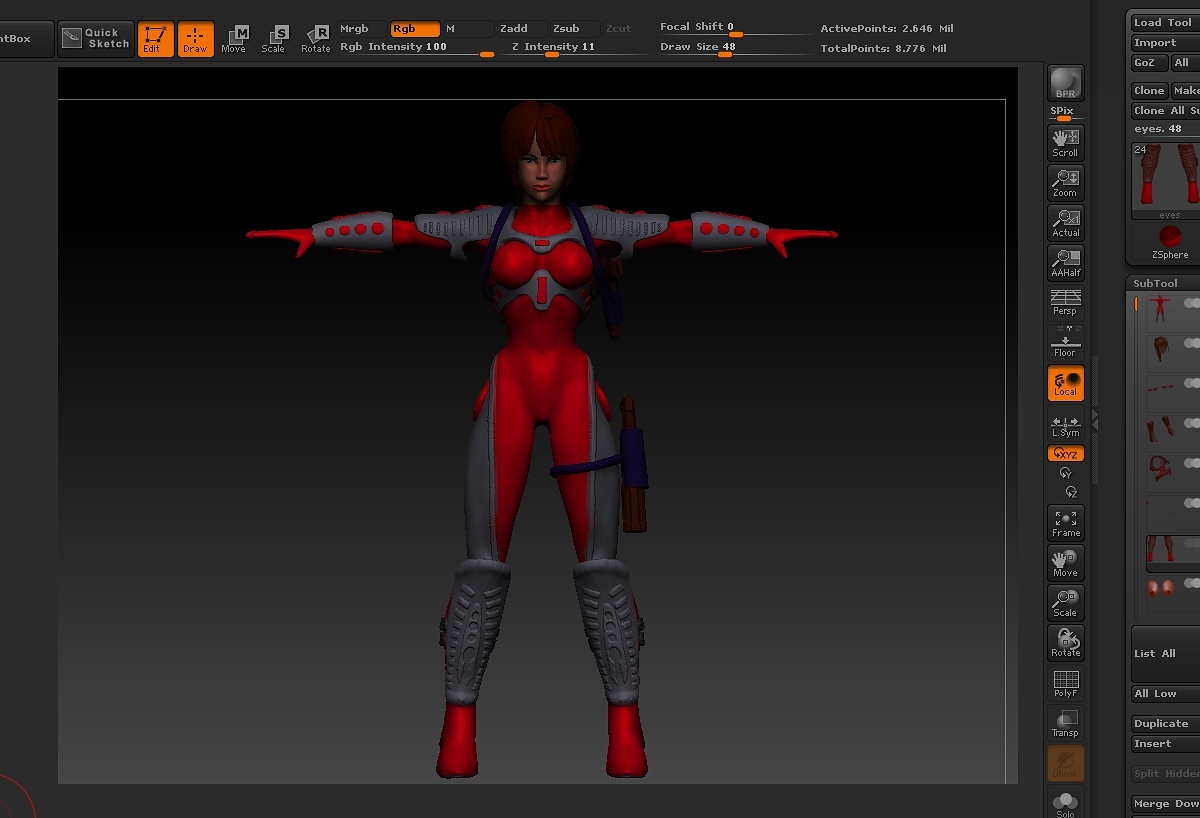
Task: Enable Zadd sculpt mode
Action: (521, 29)
